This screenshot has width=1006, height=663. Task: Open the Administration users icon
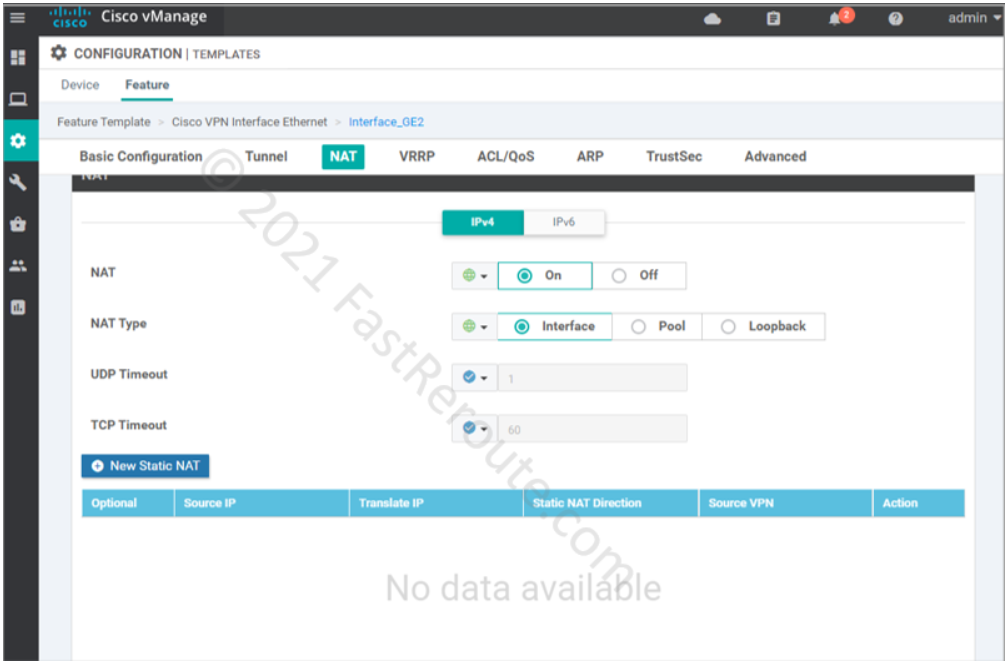coord(20,263)
